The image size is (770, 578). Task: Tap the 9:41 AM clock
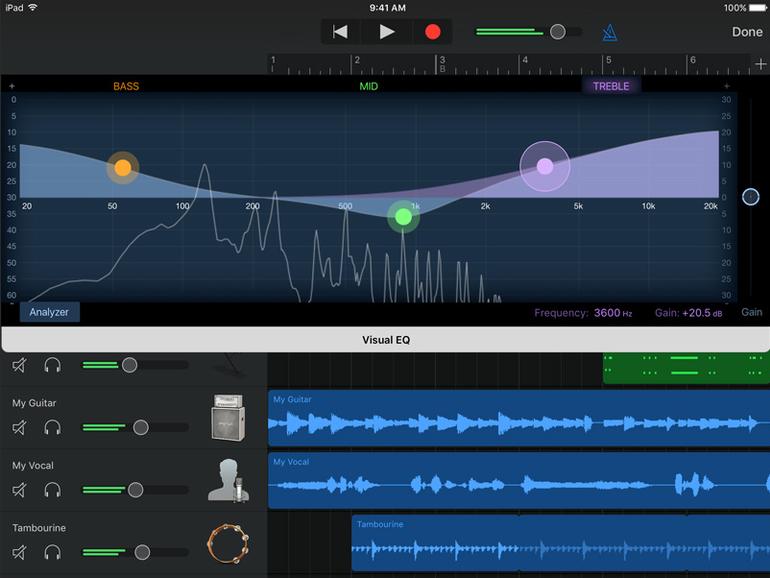tap(387, 8)
